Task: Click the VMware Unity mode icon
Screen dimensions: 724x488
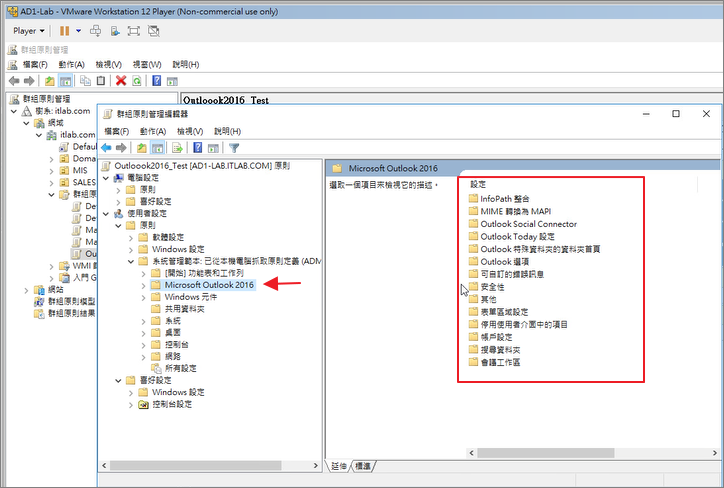Action: (x=153, y=31)
